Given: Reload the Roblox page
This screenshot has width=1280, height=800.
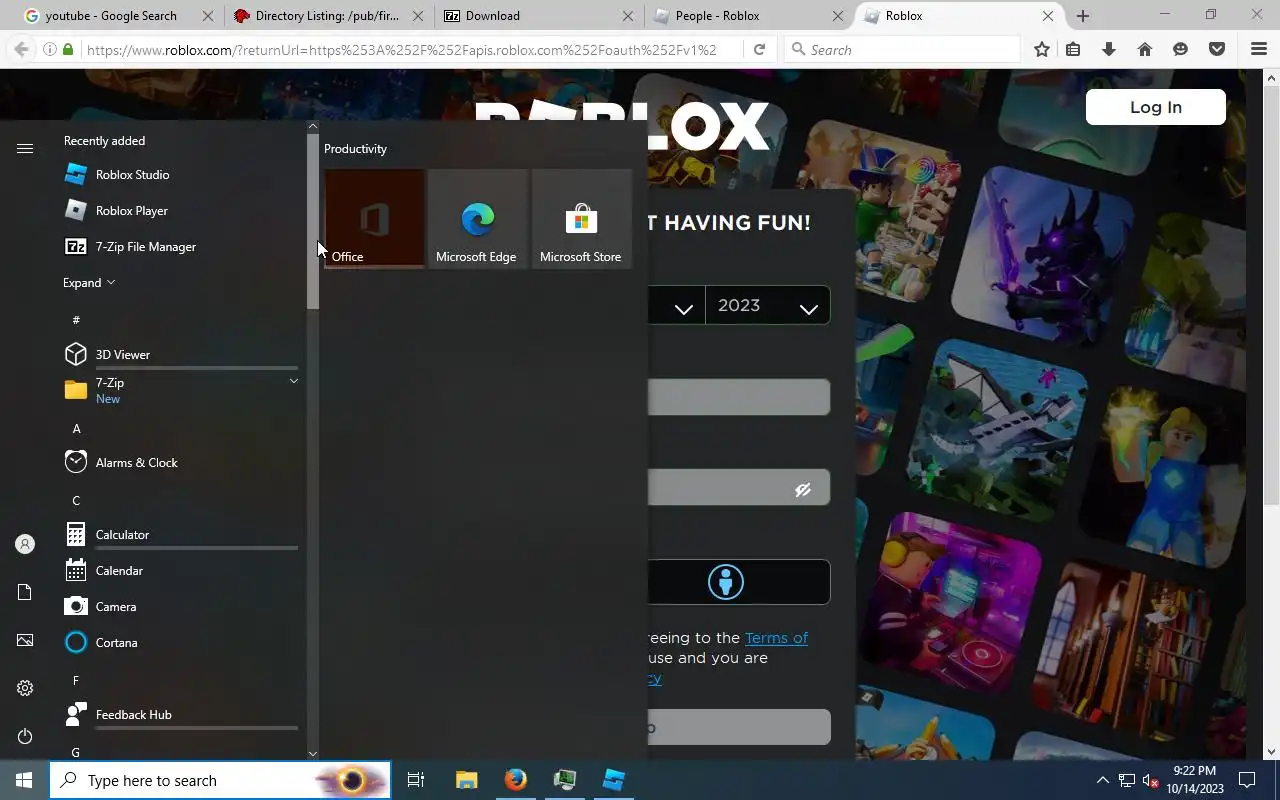Looking at the screenshot, I should tap(759, 49).
